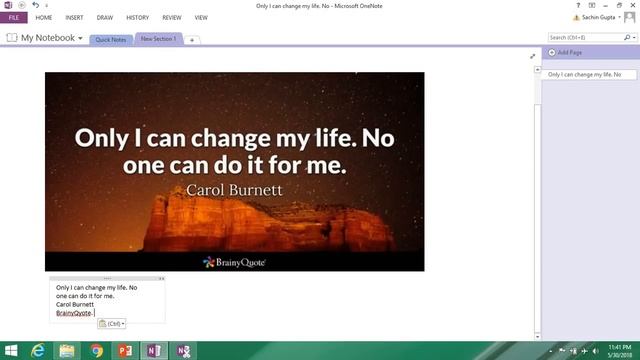Select the New Section 1 tab

[158, 39]
